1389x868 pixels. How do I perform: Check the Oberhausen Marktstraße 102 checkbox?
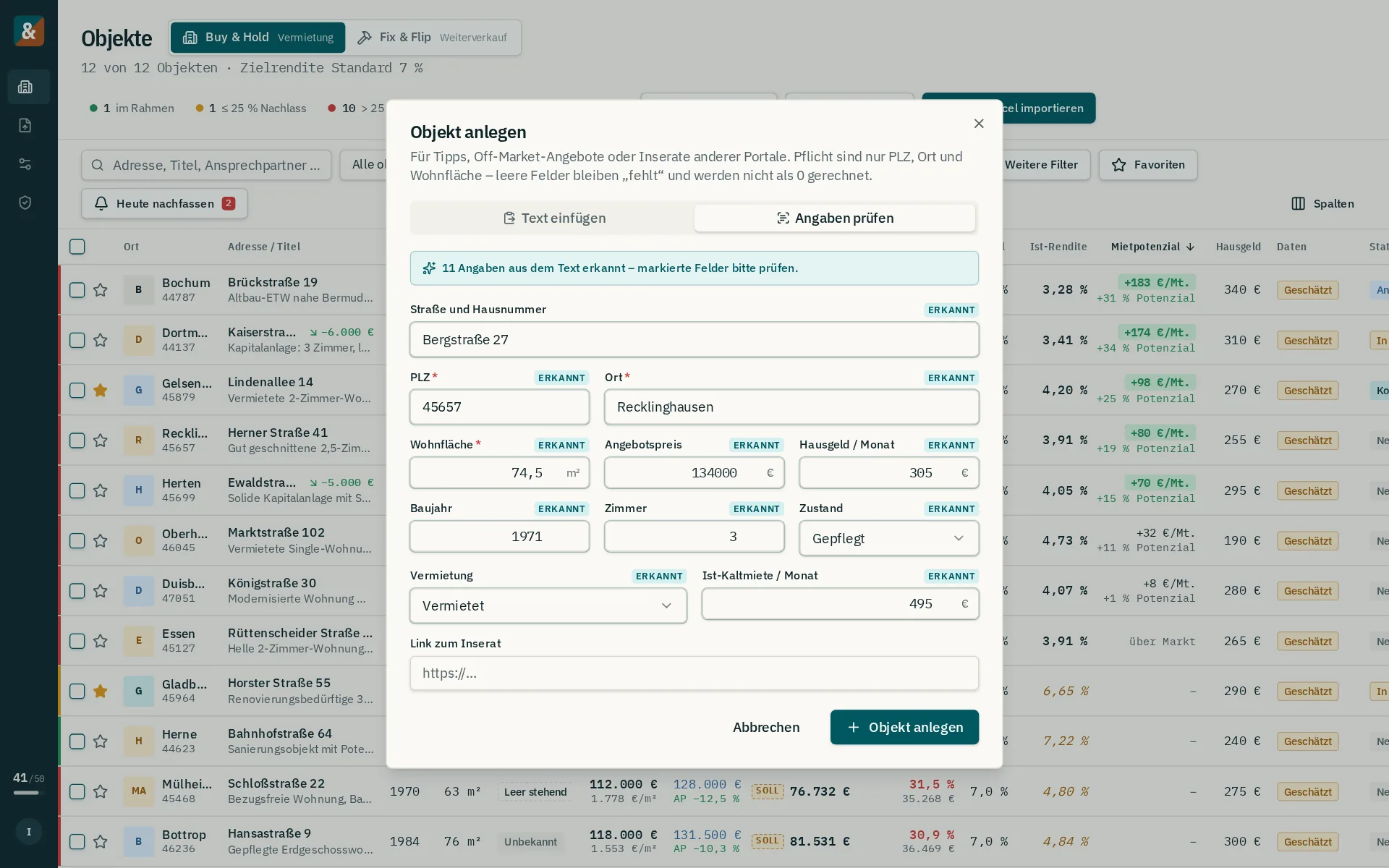(x=77, y=541)
